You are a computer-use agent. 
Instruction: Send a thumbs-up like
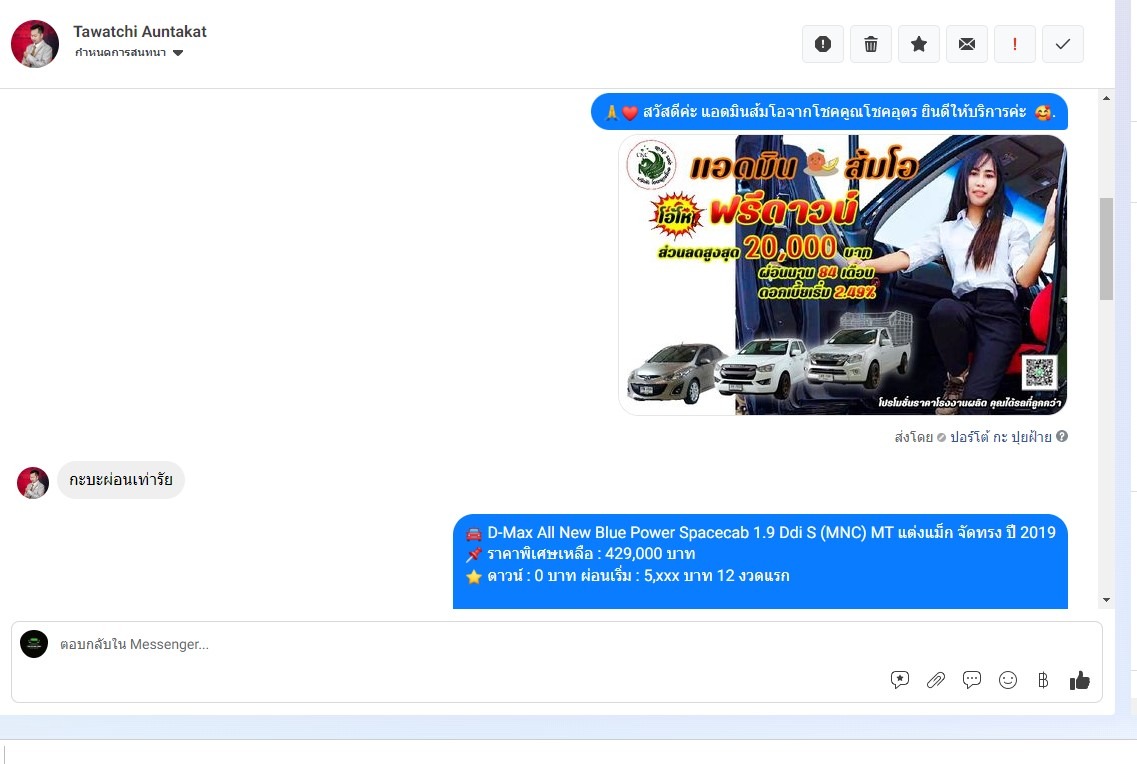pos(1079,680)
